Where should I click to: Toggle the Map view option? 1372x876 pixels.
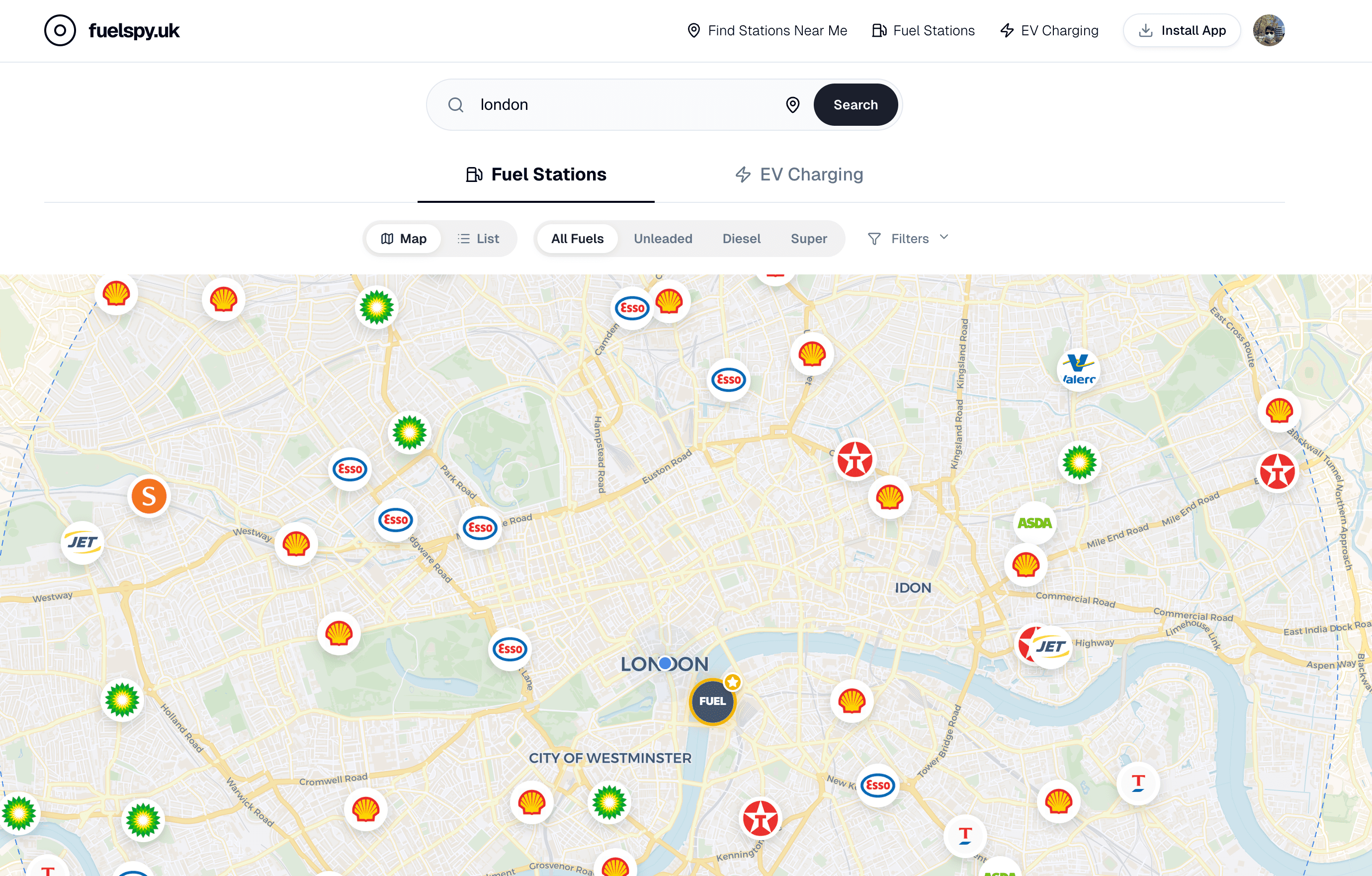(404, 238)
